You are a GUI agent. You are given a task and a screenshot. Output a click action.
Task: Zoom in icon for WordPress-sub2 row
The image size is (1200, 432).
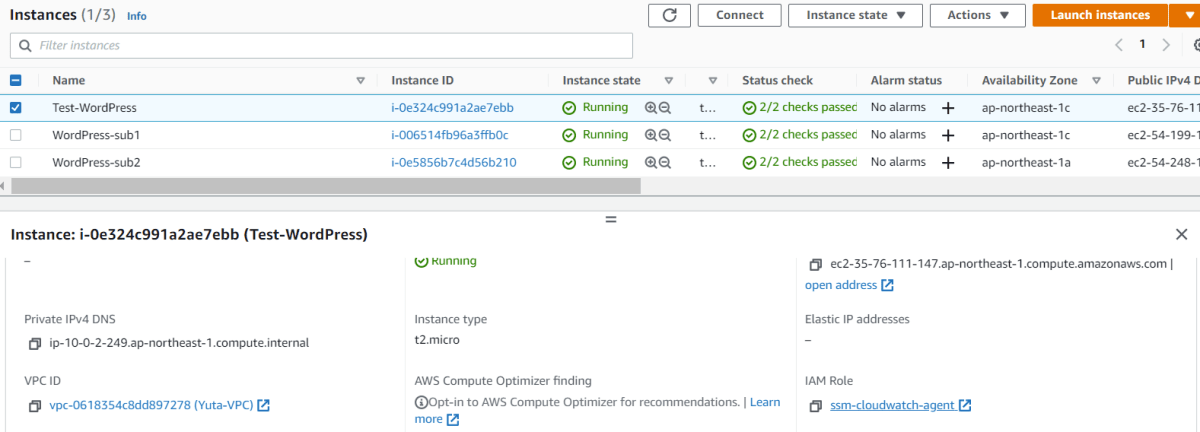[651, 162]
